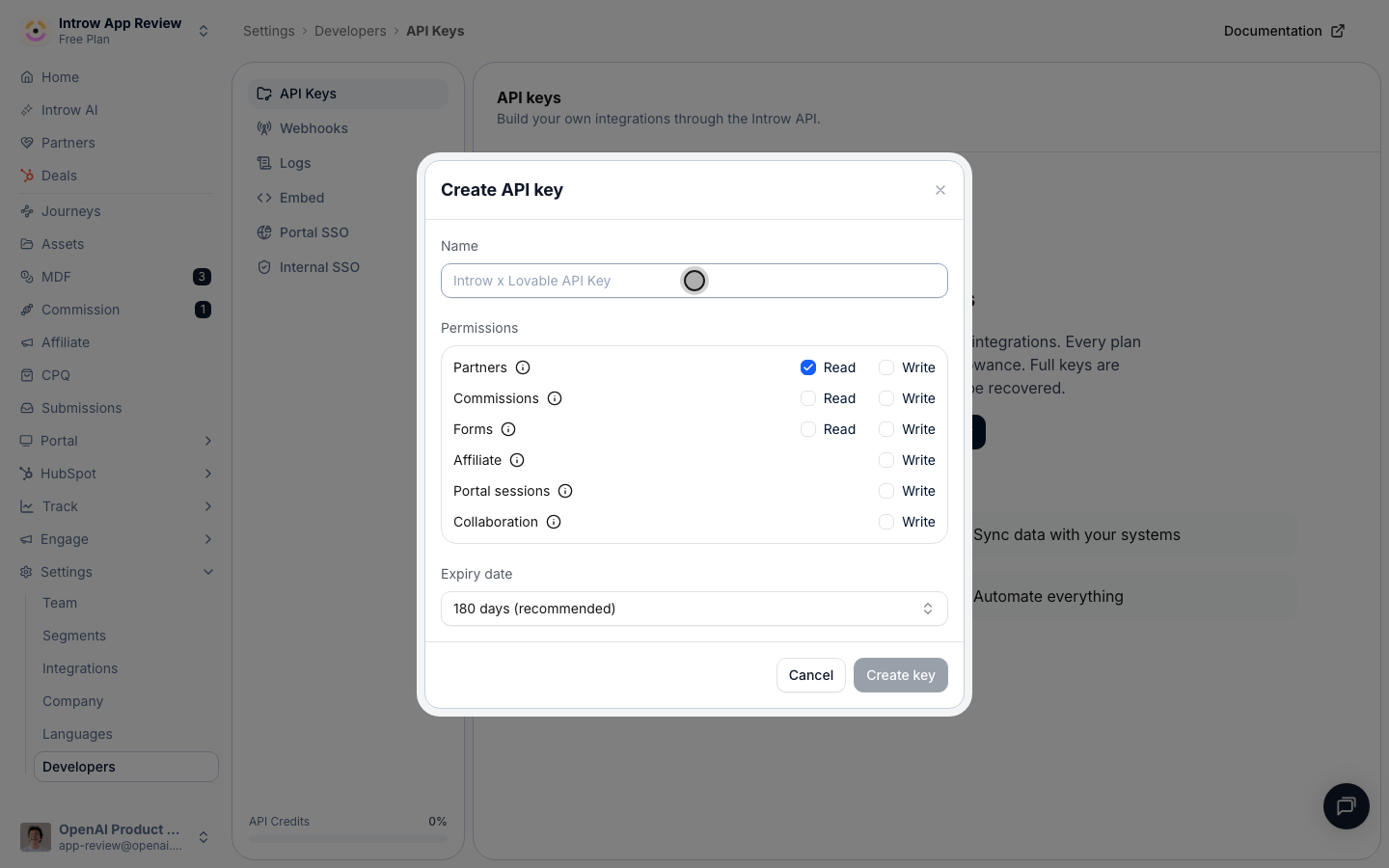Enable the Affiliate Write checkbox
The image size is (1389, 868).
886,460
